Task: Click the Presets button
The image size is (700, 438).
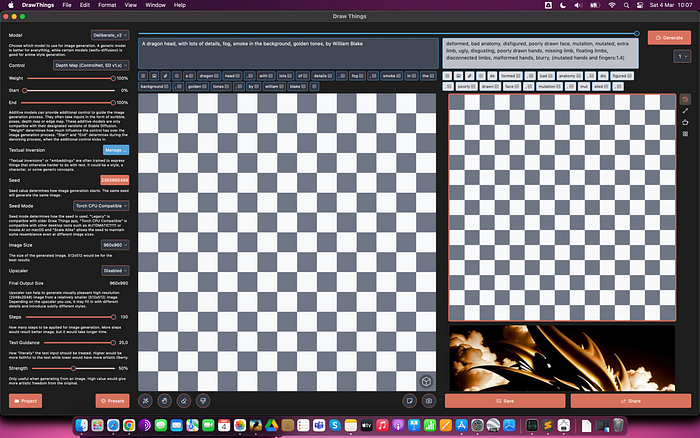Action: (x=112, y=401)
